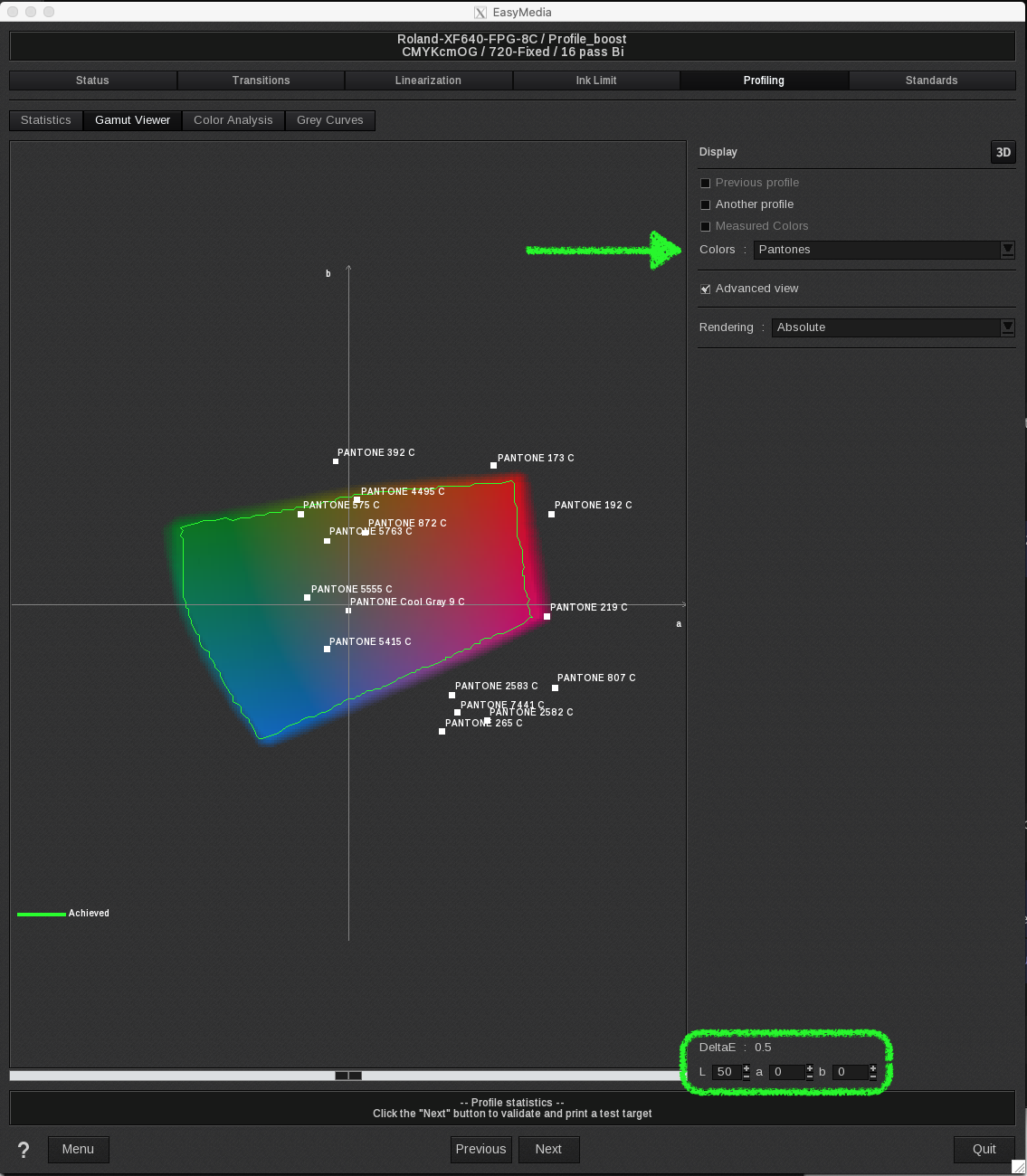Select the PANTONE 392 C marker

coord(335,460)
